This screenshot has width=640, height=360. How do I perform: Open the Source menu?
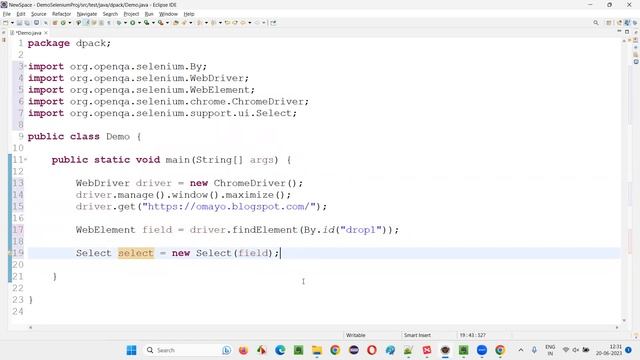click(x=39, y=14)
